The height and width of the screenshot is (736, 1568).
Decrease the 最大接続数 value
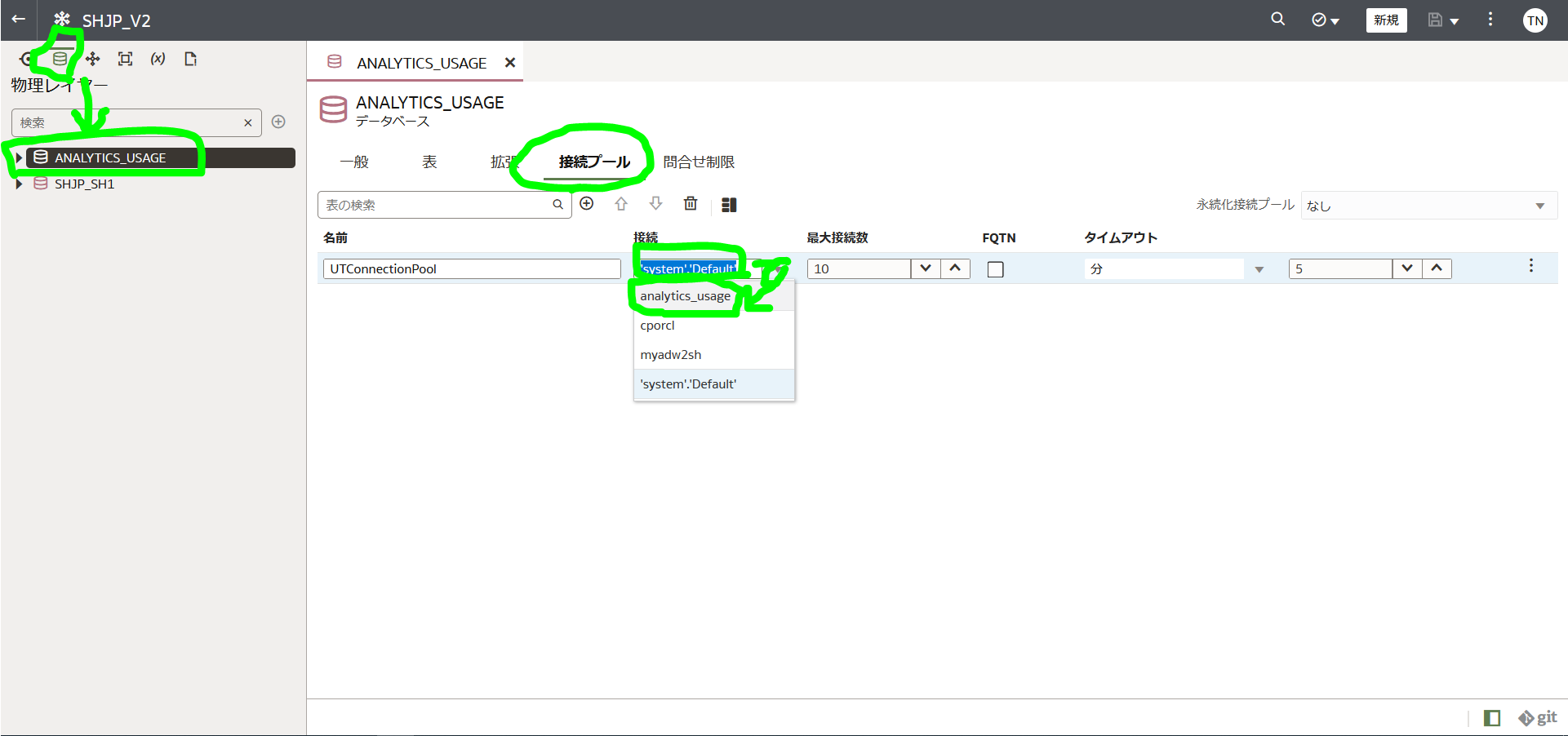[925, 268]
